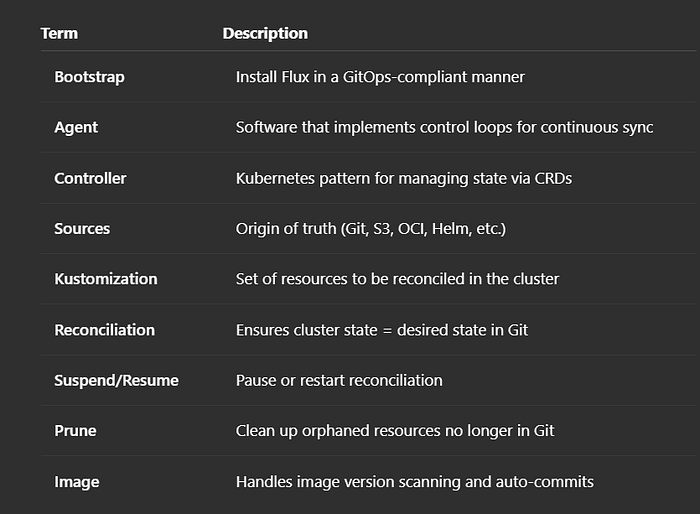Click the Agent term in table
Viewport: 700px width, 514px height.
point(76,128)
